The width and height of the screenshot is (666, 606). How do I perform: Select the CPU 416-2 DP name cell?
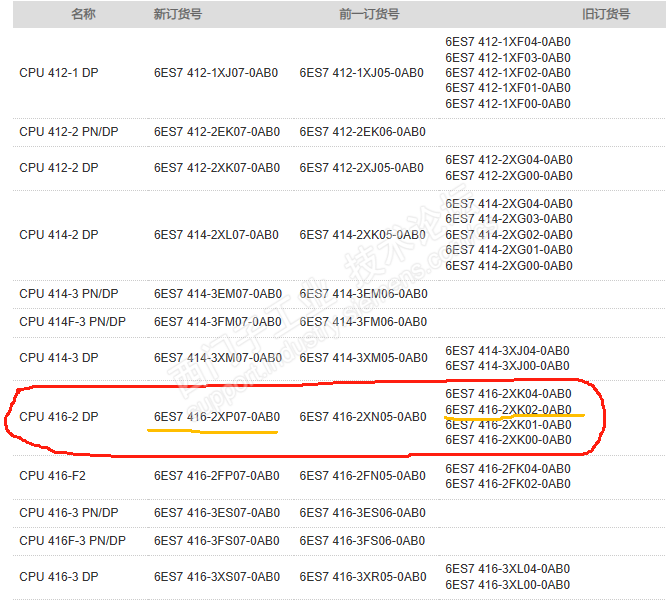(59, 417)
